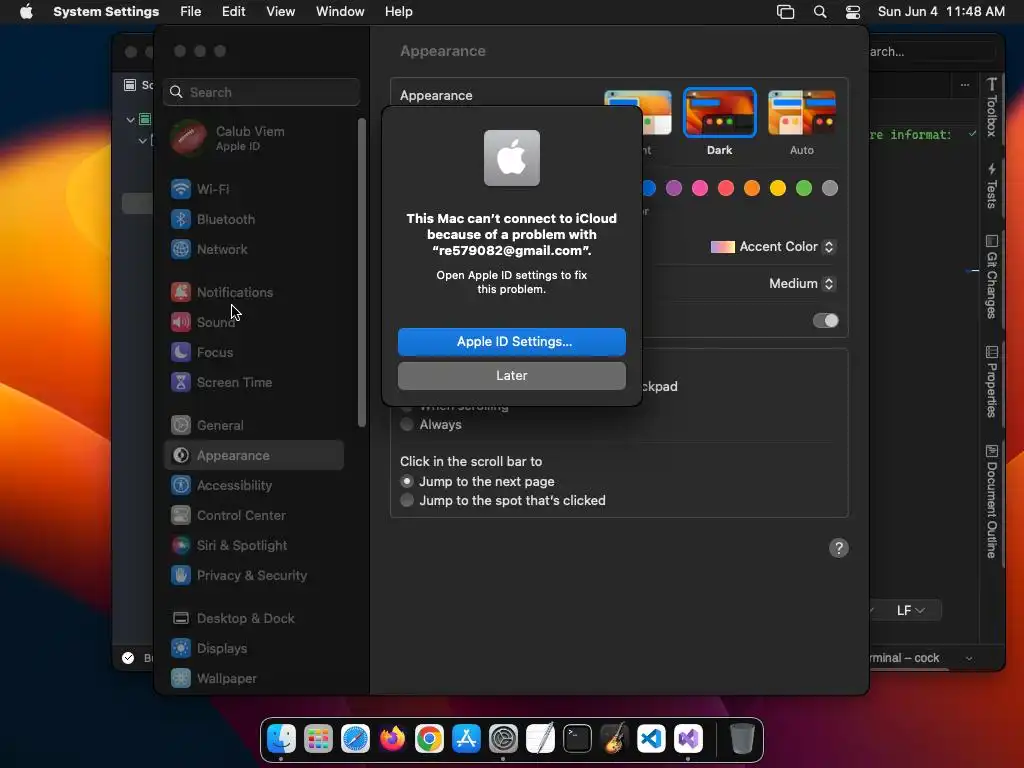
Task: Open Spotlight search in menu bar
Action: click(x=820, y=12)
